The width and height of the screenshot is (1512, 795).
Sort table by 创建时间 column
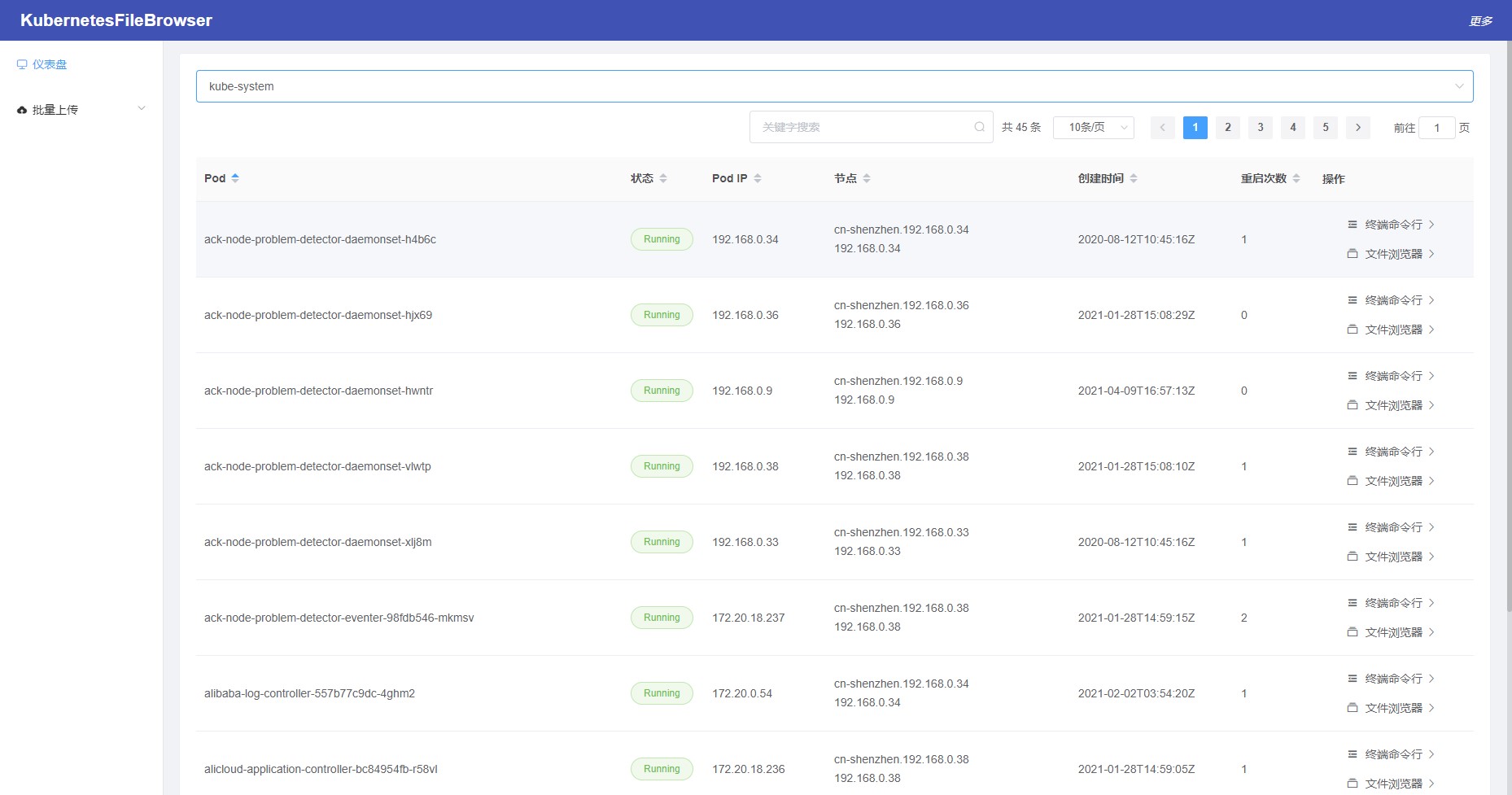[x=1134, y=178]
